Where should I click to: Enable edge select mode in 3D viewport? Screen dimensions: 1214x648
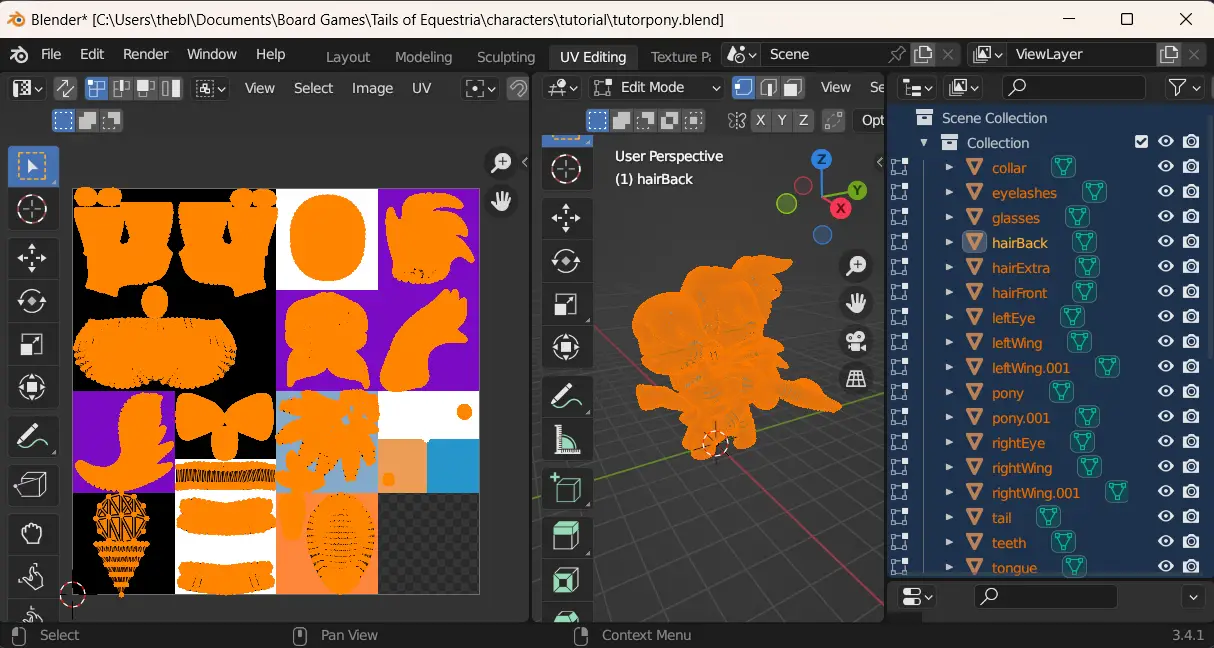click(767, 87)
